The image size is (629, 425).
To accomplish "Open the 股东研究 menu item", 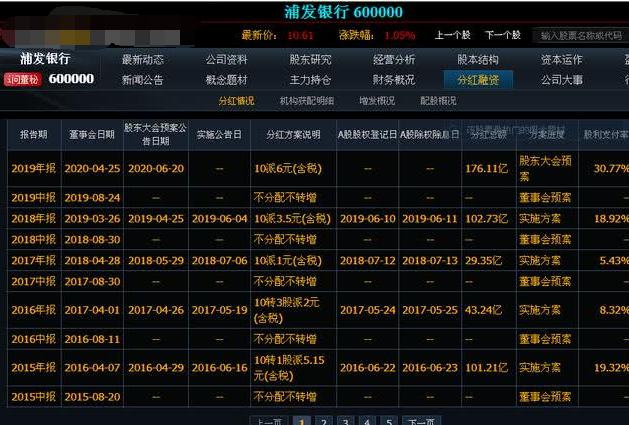I will click(310, 60).
